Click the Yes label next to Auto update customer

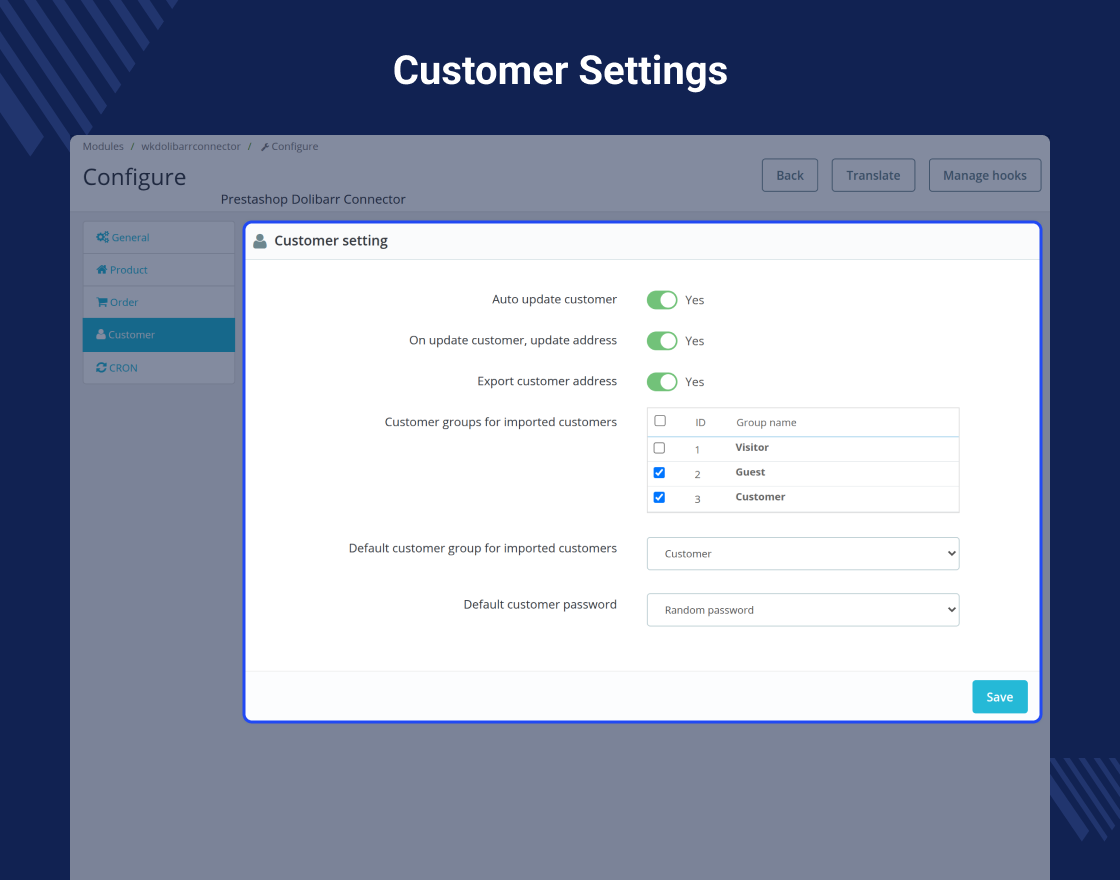[694, 300]
